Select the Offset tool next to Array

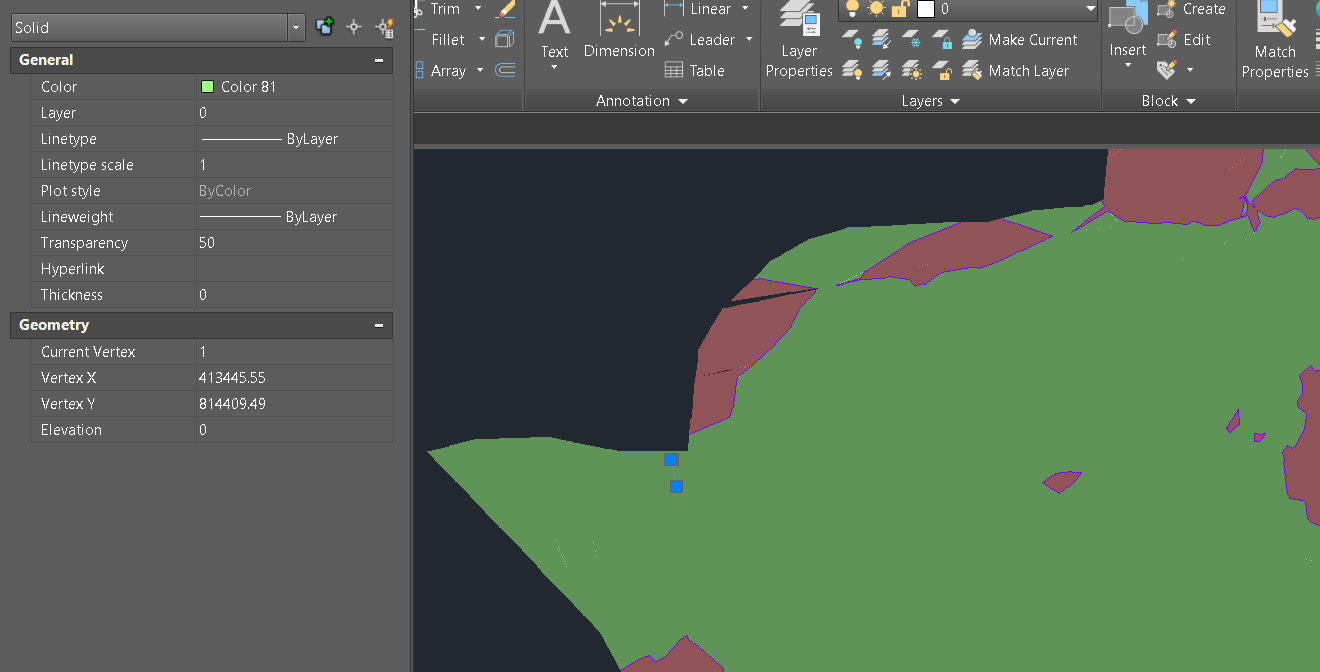pos(504,70)
